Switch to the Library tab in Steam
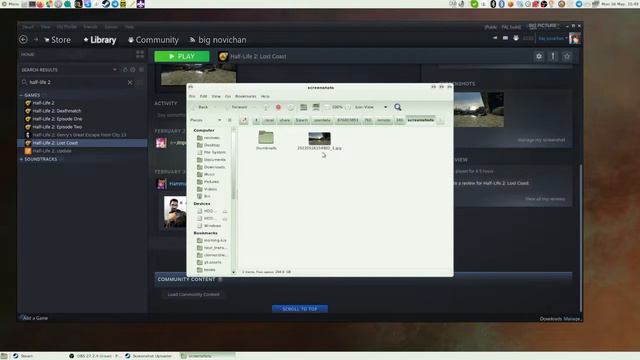 100,40
